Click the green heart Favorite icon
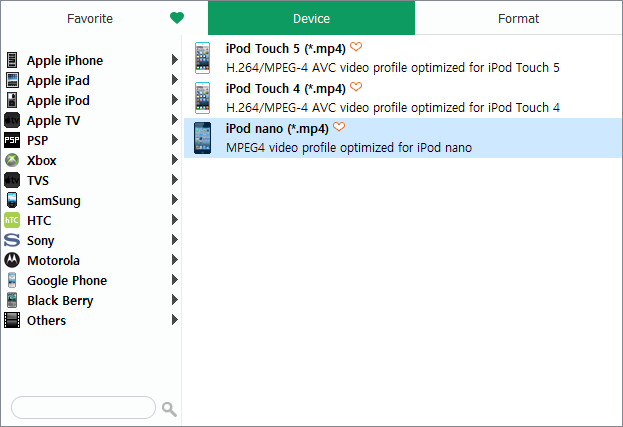623x427 pixels. pos(177,18)
